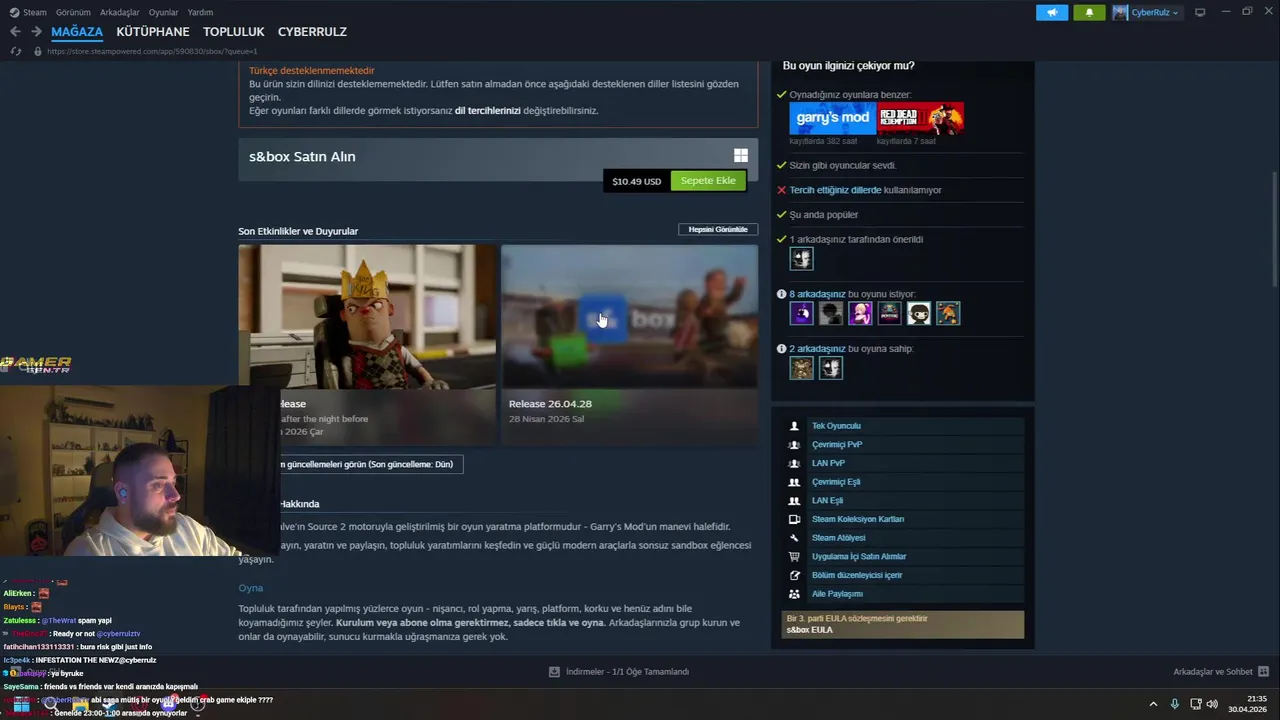This screenshot has height=720, width=1280.
Task: Click the Steam Atölyesi wrench icon
Action: point(794,538)
